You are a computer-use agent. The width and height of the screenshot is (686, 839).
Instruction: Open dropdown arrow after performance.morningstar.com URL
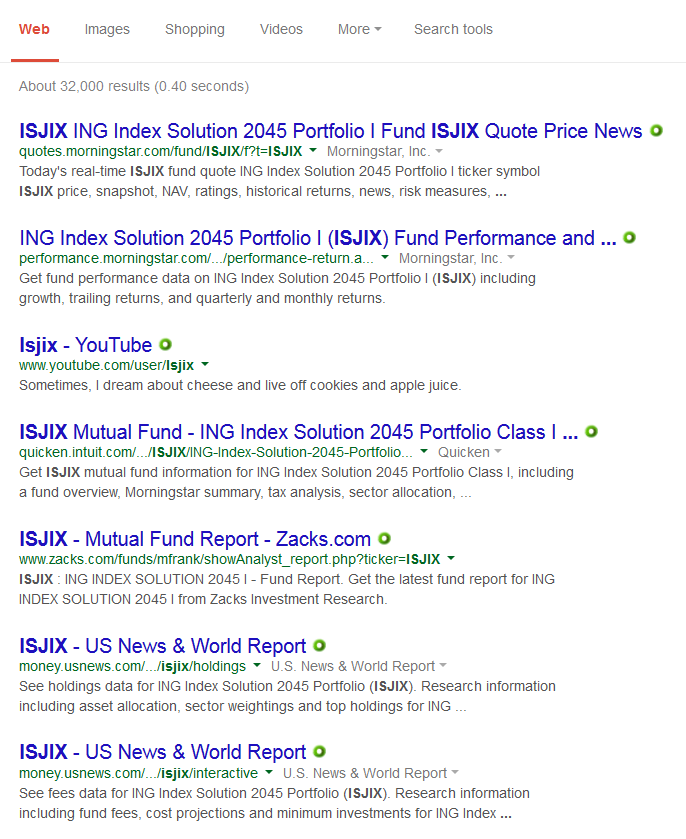pos(385,257)
